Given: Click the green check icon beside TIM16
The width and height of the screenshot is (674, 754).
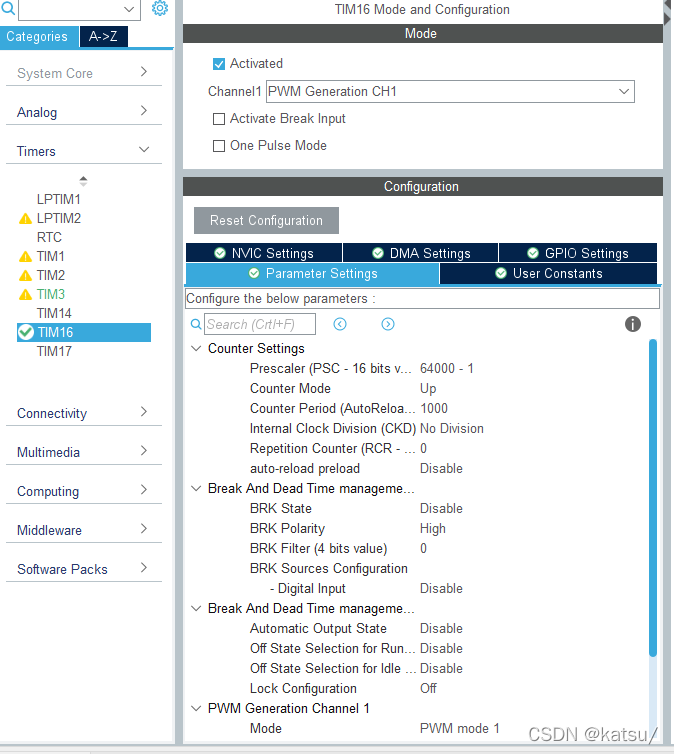Looking at the screenshot, I should tap(25, 332).
